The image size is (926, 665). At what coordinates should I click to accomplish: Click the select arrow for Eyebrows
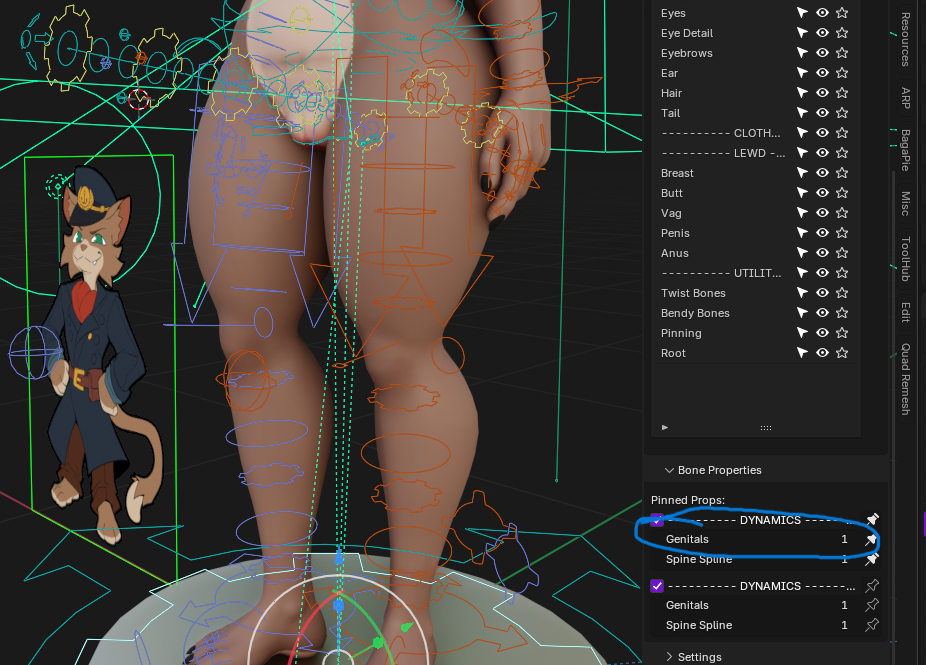coord(802,53)
